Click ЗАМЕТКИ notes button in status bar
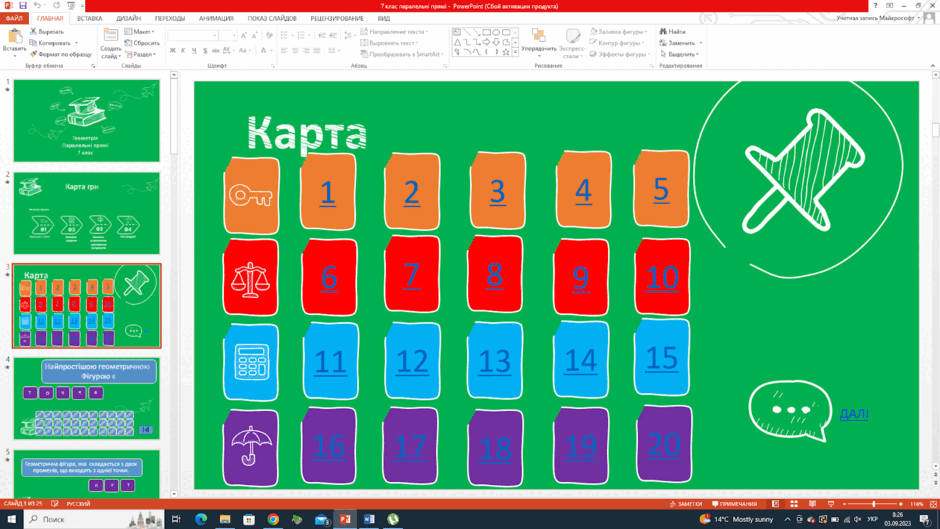This screenshot has height=529, width=940. tap(686, 504)
